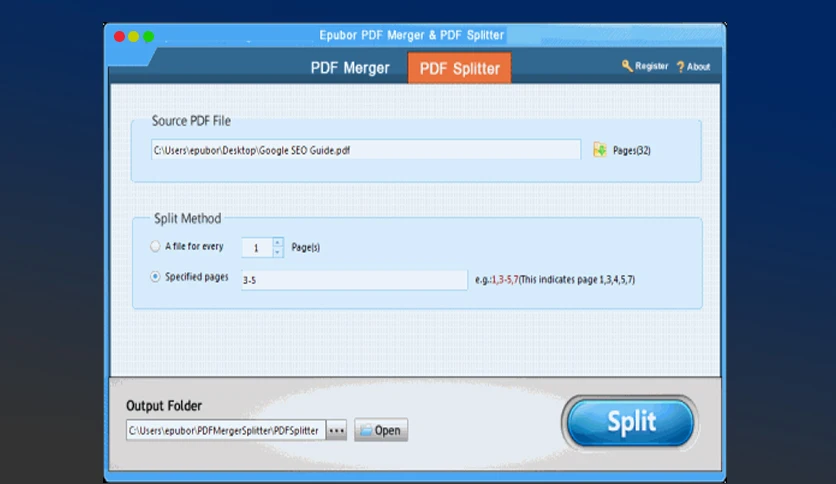Select the 'A file for every' radio button
Viewport: 836px width, 484px height.
[155, 246]
